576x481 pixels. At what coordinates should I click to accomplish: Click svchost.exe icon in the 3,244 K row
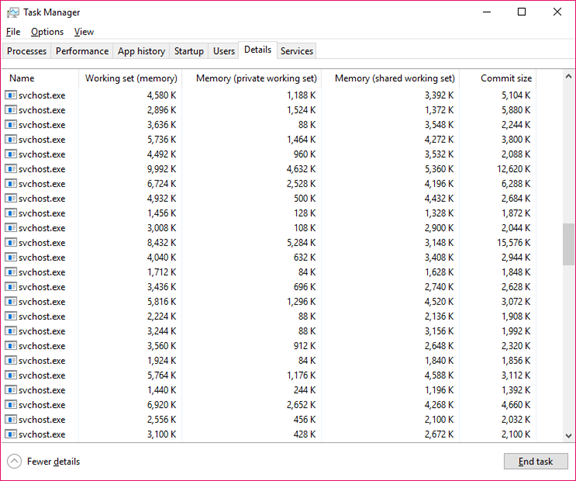coord(11,331)
